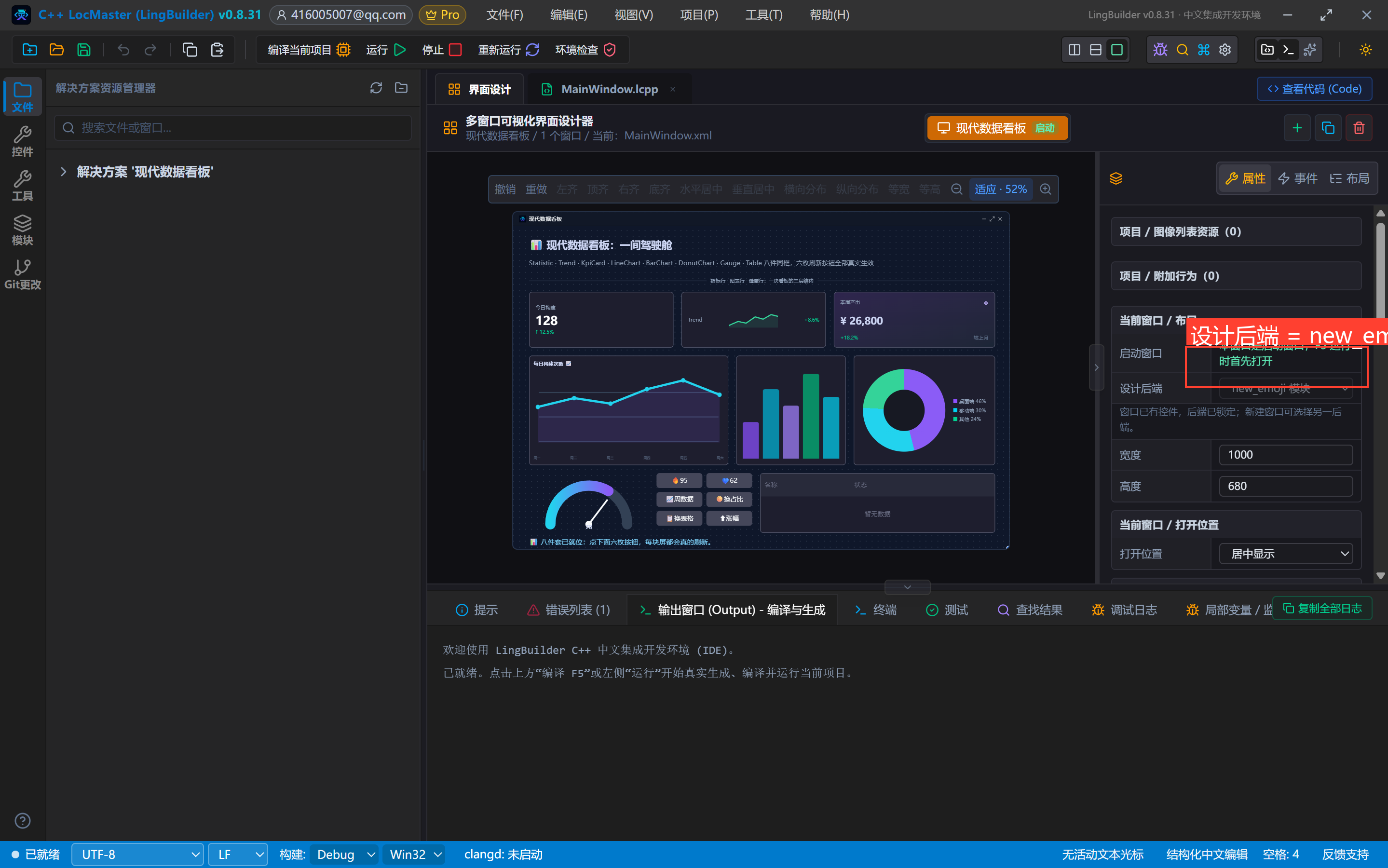The width and height of the screenshot is (1388, 868).
Task: Open the 打开位置 居中显示 dropdown
Action: (1285, 554)
